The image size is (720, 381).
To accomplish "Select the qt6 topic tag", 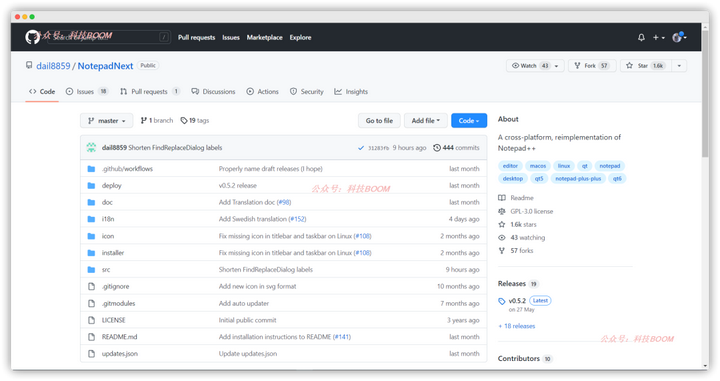I will click(617, 179).
